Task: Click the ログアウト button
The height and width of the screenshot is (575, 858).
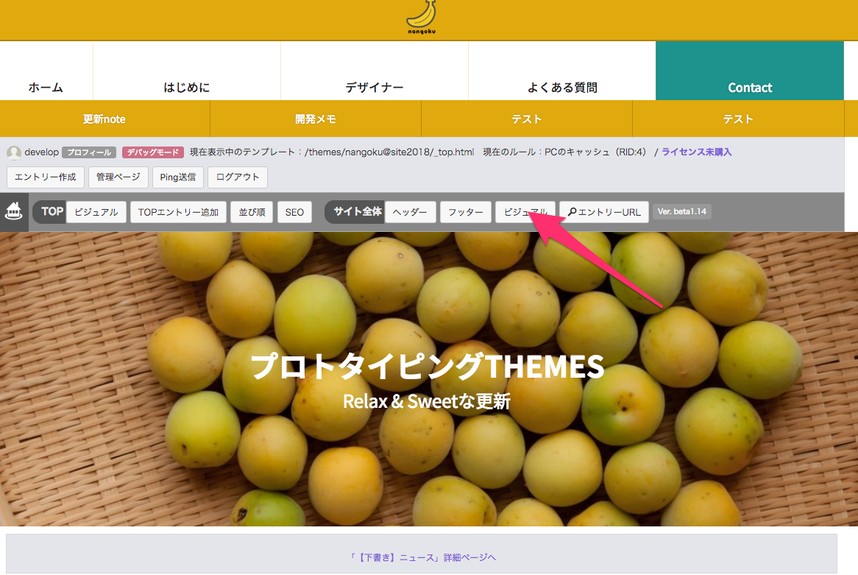Action: 237,177
